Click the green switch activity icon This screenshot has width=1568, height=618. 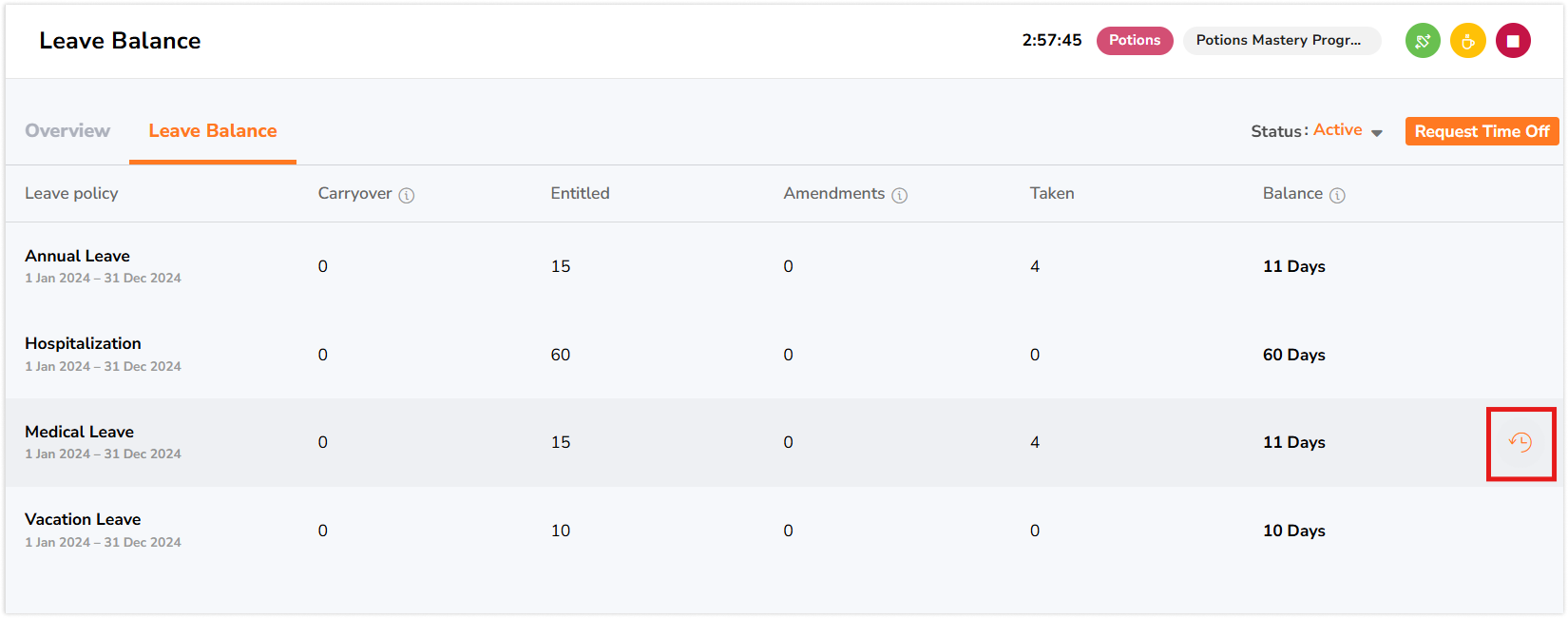point(1423,41)
